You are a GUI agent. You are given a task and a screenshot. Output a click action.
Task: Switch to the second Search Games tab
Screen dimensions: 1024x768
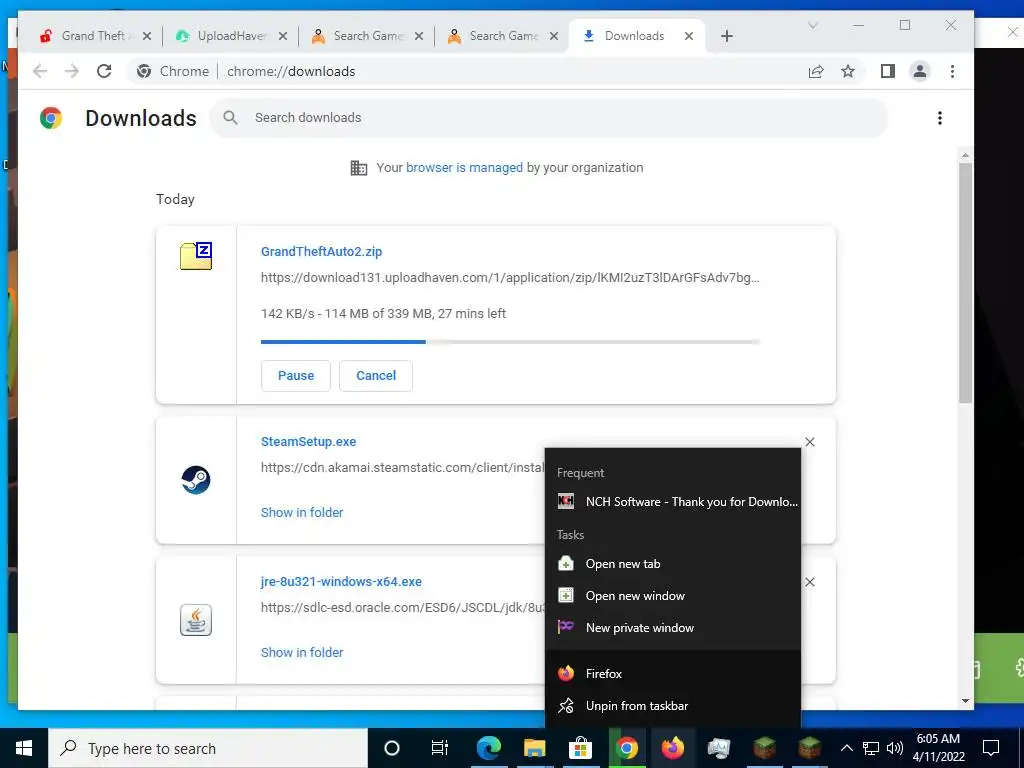pyautogui.click(x=503, y=36)
